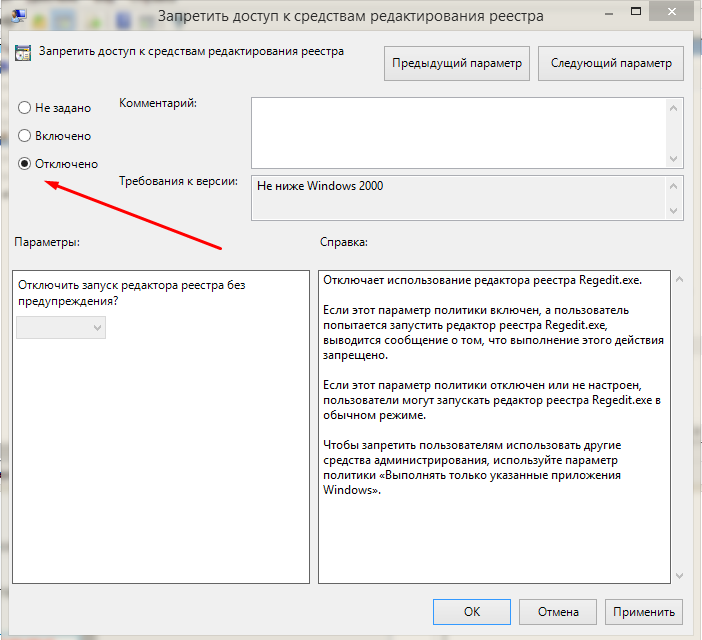Click the up arrow of the comment scrollbar

coord(675,106)
